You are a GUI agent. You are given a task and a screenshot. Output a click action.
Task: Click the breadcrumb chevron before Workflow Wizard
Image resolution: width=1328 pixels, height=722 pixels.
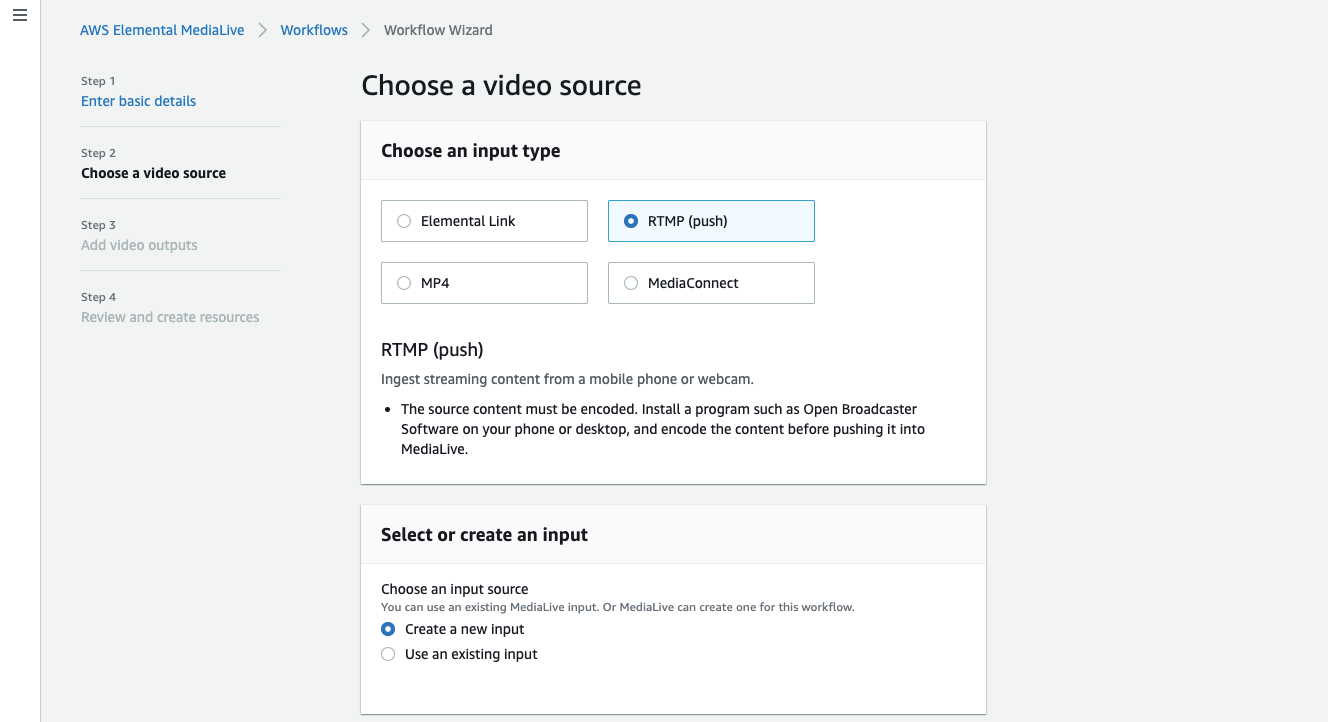click(366, 30)
